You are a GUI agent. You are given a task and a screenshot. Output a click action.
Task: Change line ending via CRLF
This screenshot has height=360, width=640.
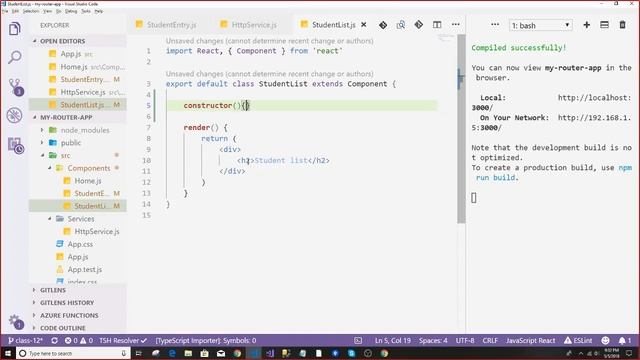(490, 340)
